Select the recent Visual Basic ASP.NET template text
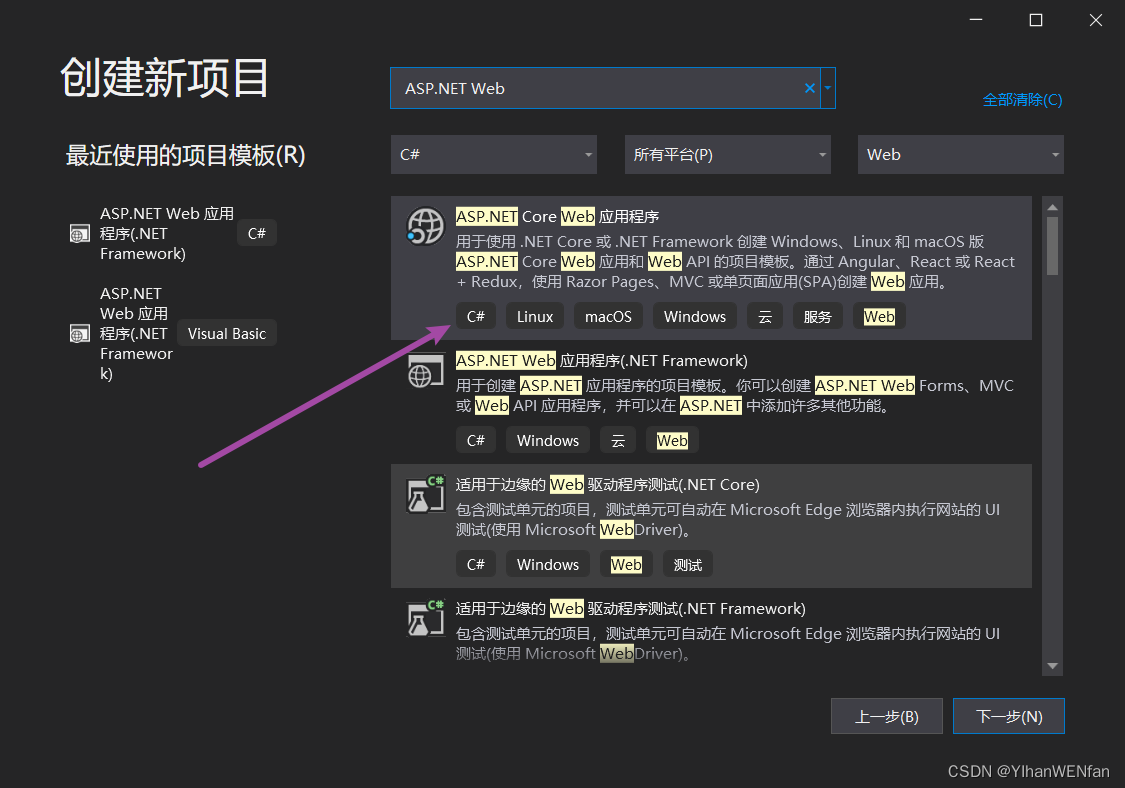 pyautogui.click(x=136, y=334)
